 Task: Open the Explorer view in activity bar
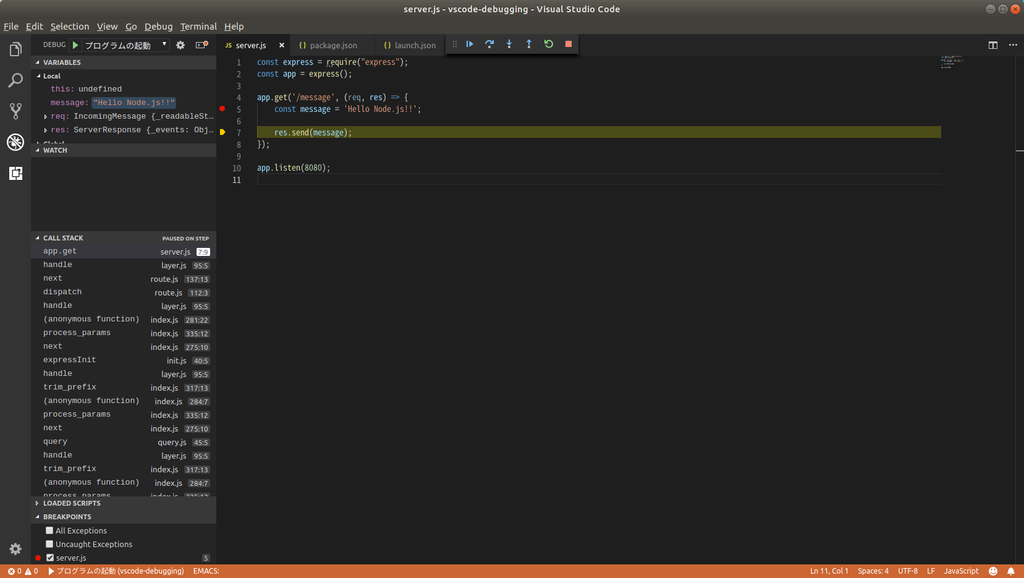pyautogui.click(x=15, y=50)
